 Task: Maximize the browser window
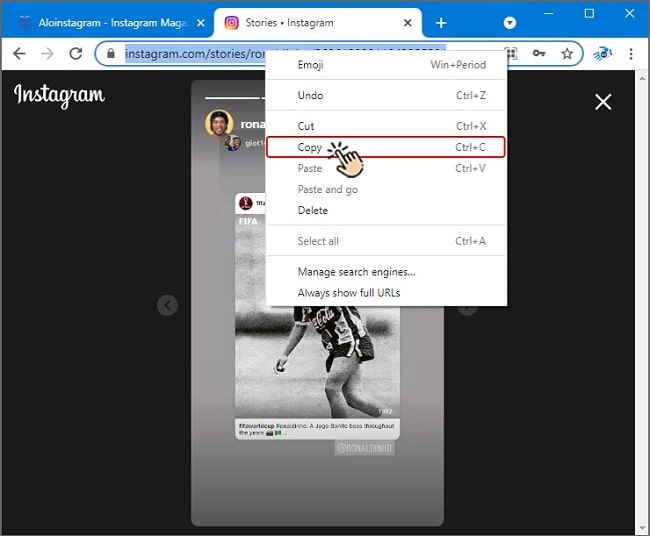pos(589,14)
